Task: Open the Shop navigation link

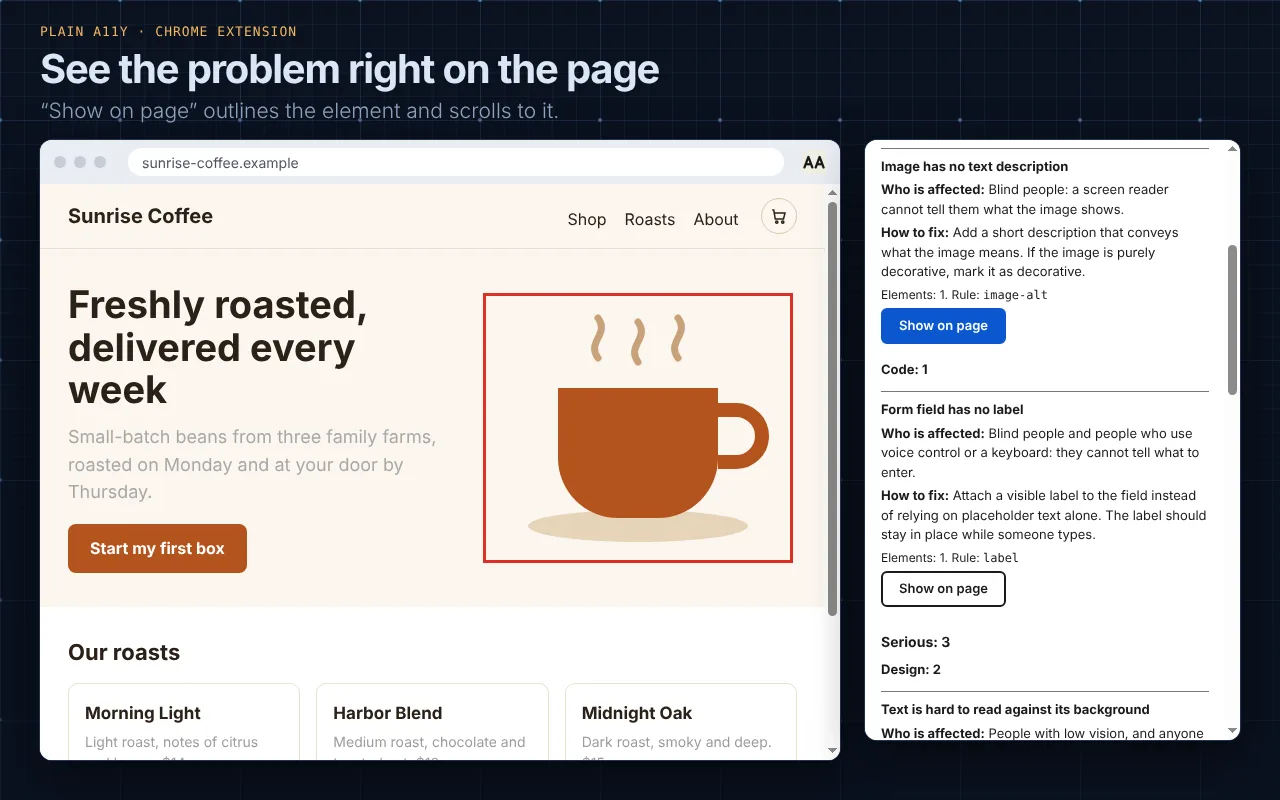Action: pos(587,220)
